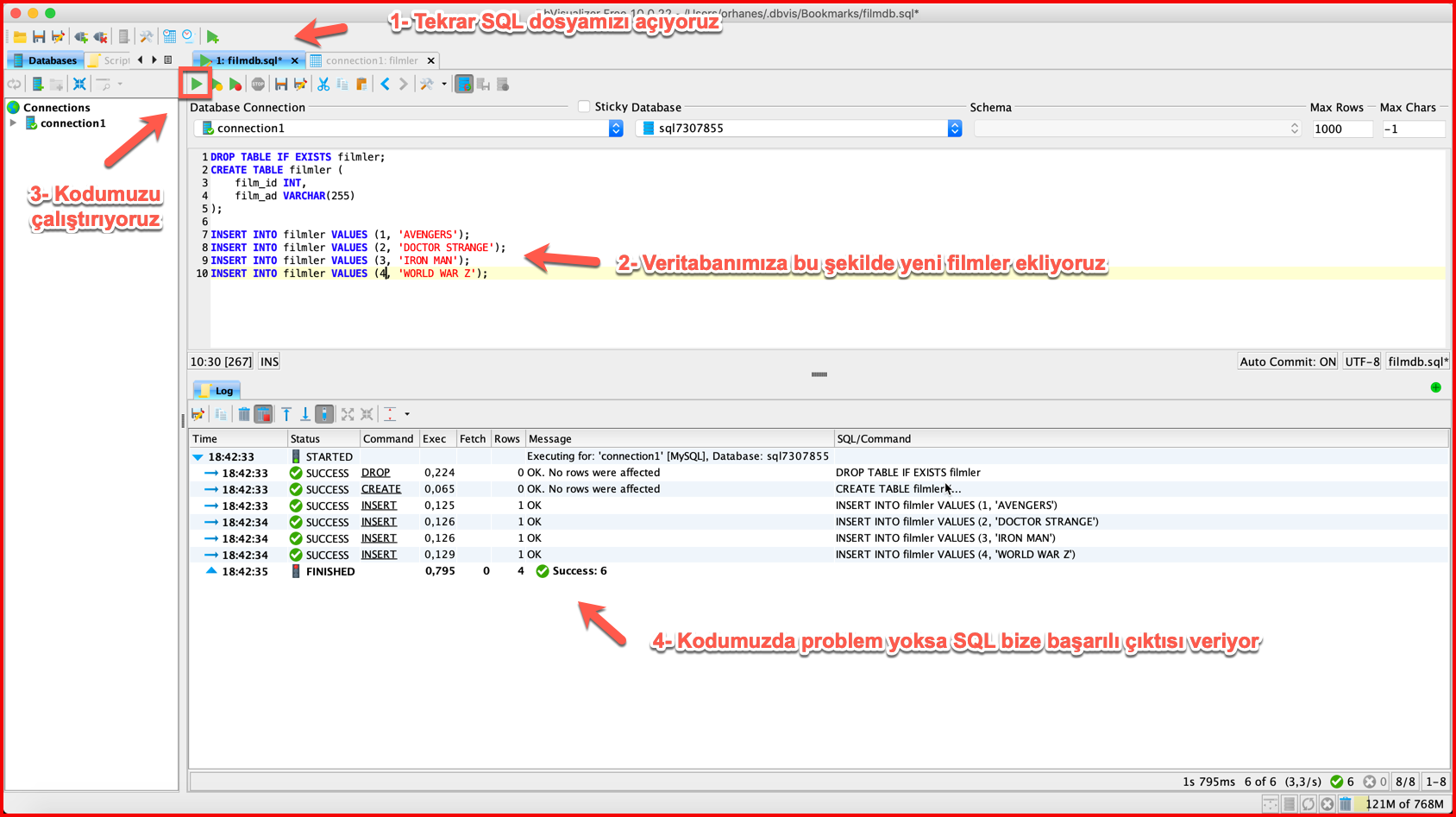The width and height of the screenshot is (1456, 817).
Task: Close the filmdb.sql* tab
Action: [295, 60]
